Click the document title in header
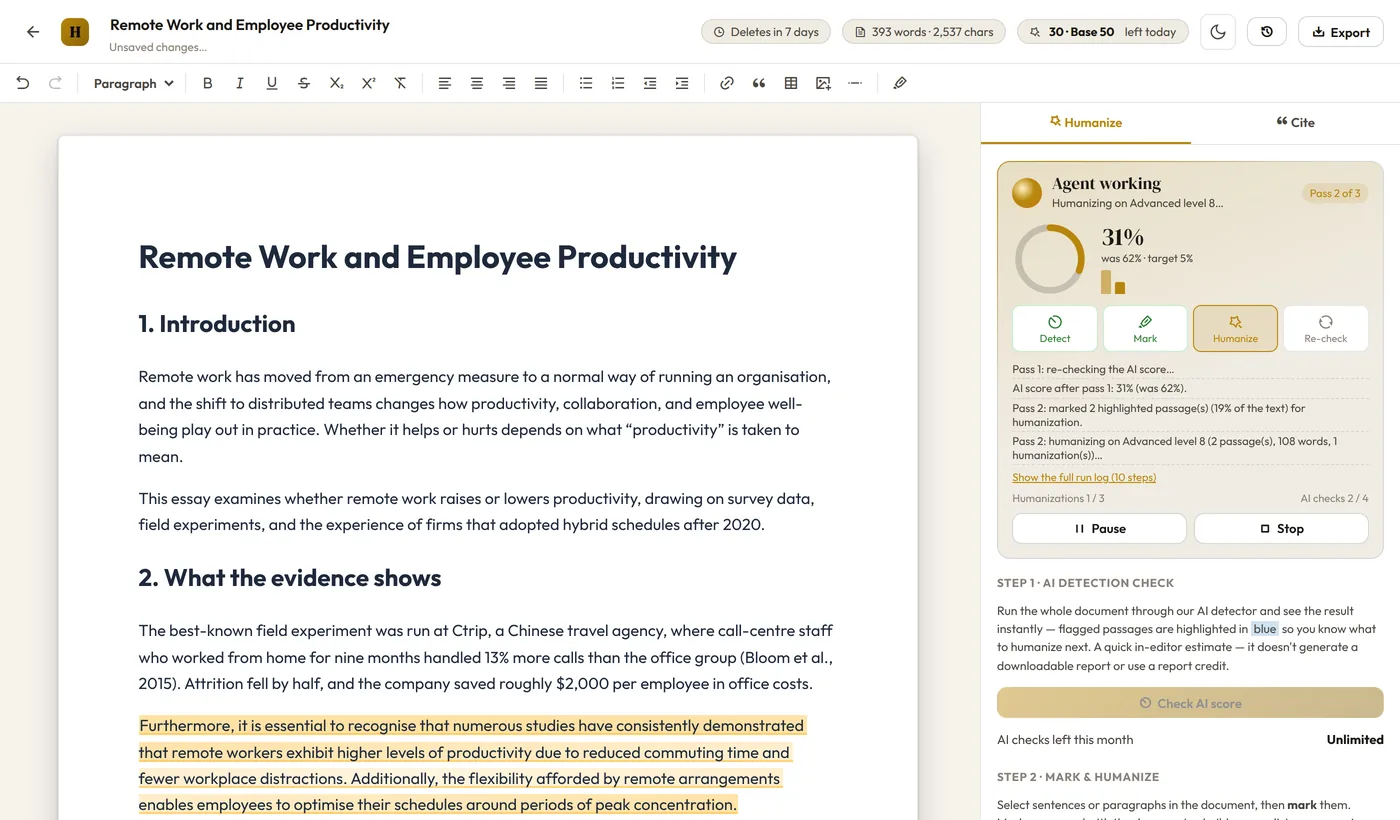This screenshot has height=820, width=1400. [250, 25]
